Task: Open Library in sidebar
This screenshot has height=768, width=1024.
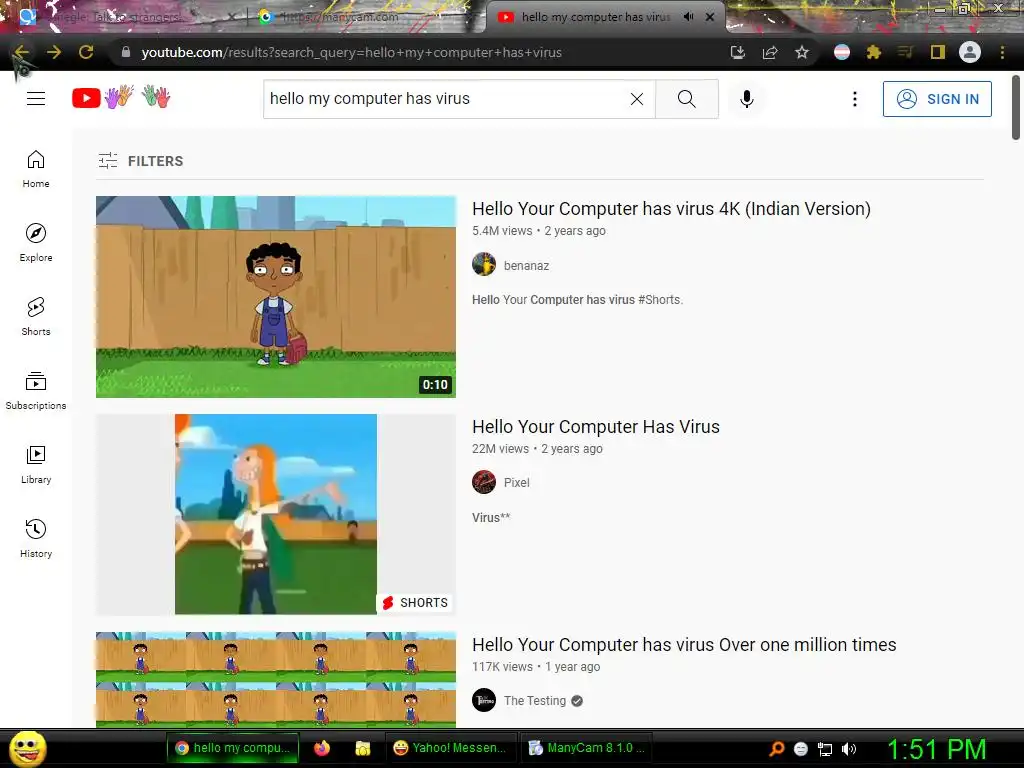Action: pyautogui.click(x=36, y=464)
